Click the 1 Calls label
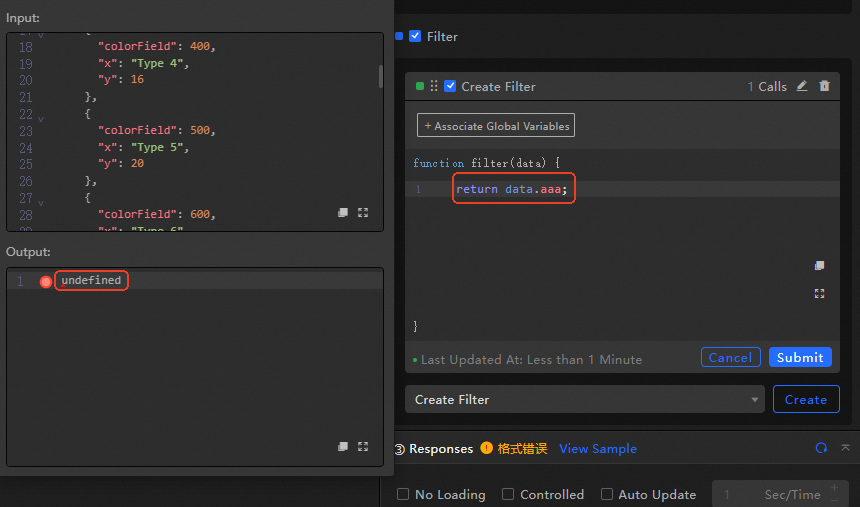 (x=767, y=86)
